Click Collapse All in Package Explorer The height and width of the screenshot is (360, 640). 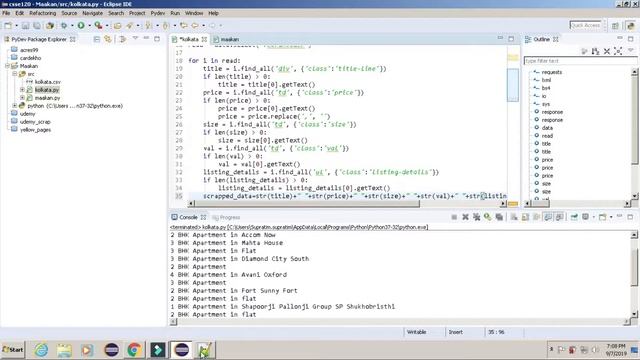97,39
